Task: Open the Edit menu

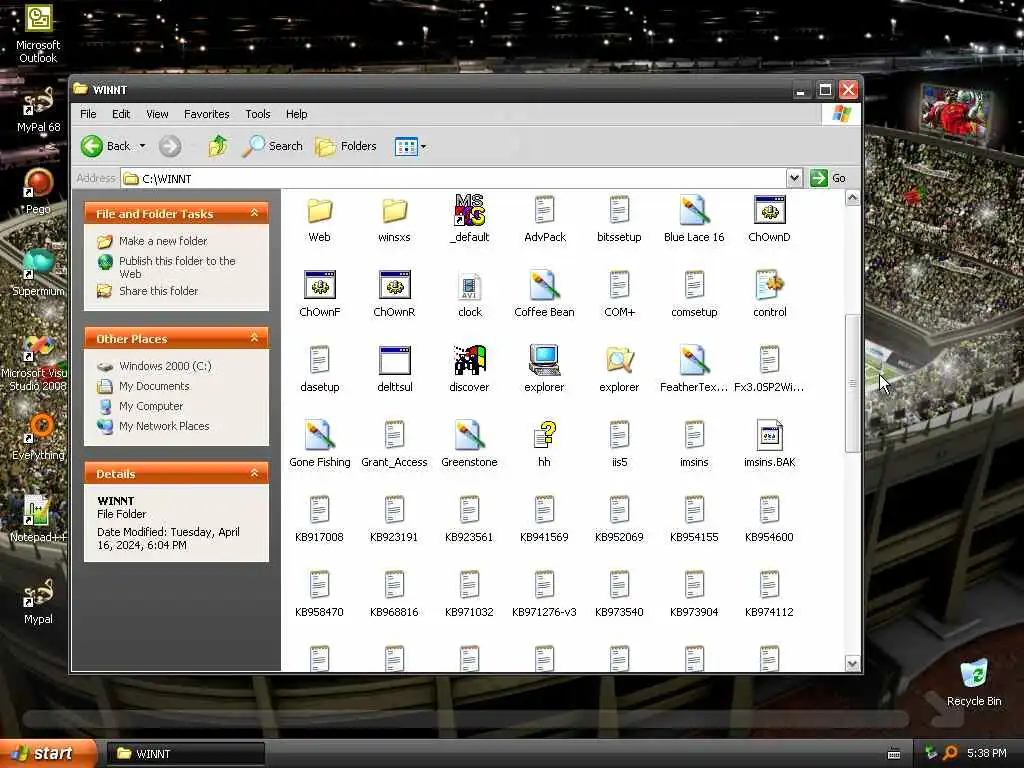Action: (x=121, y=114)
